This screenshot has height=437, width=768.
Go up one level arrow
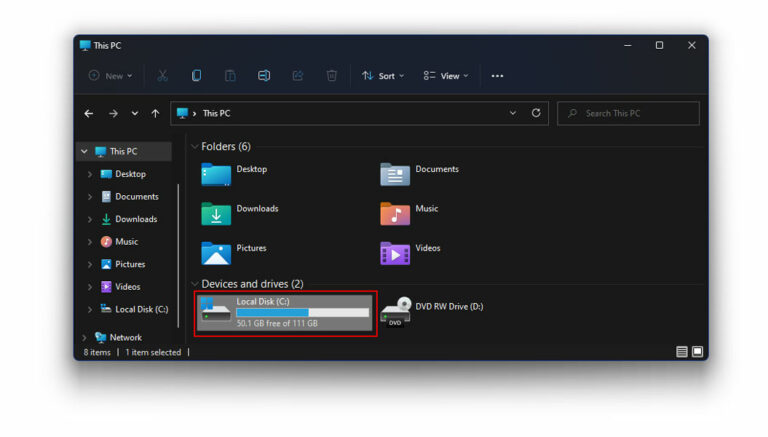point(155,114)
